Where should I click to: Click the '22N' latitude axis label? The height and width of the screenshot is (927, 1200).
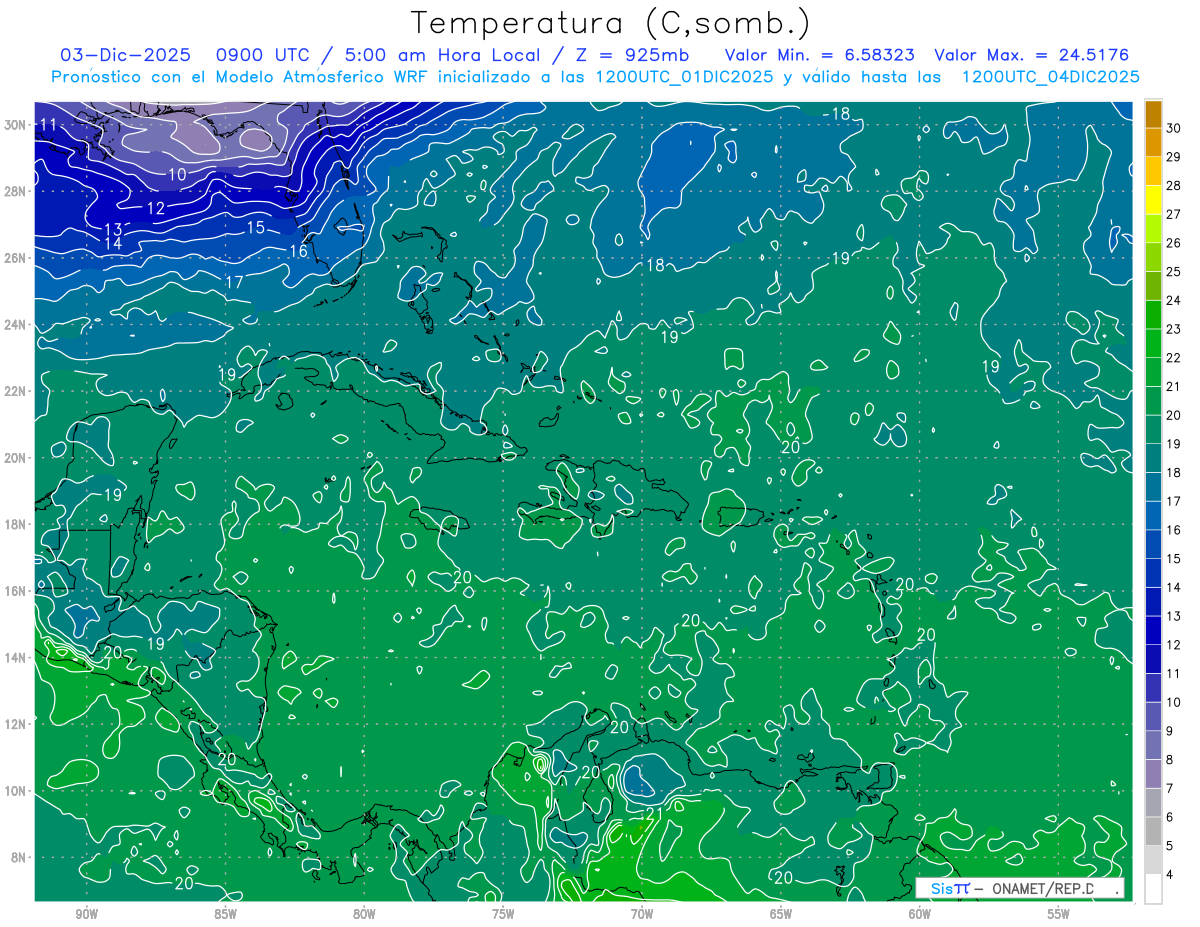click(16, 391)
